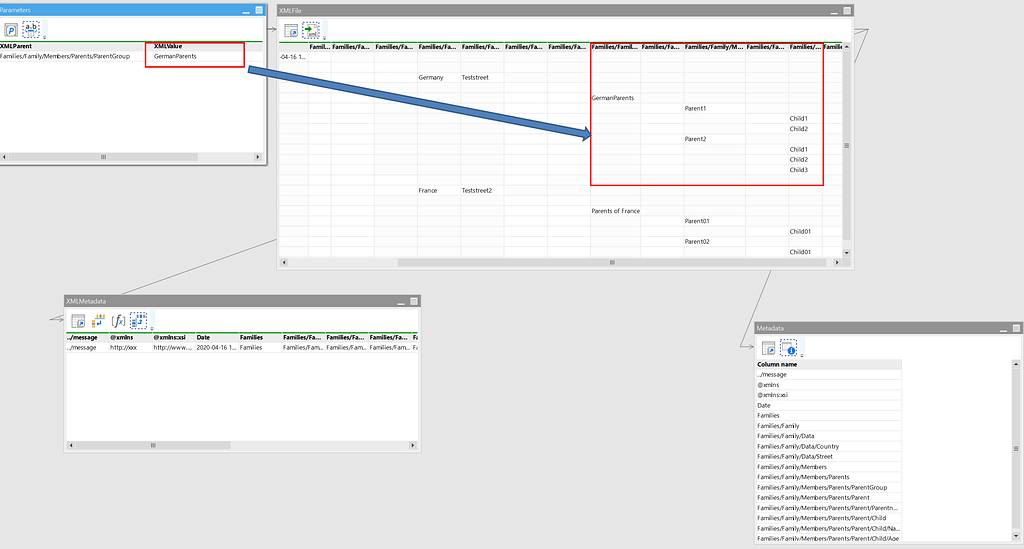This screenshot has width=1024, height=549.
Task: Open toolbar overflow arrow in XMLMetadata window
Action: coord(152,329)
